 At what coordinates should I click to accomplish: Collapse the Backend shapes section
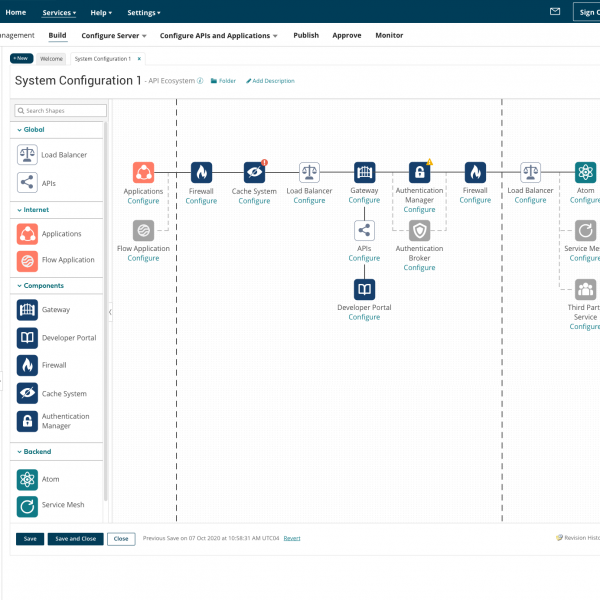point(34,452)
